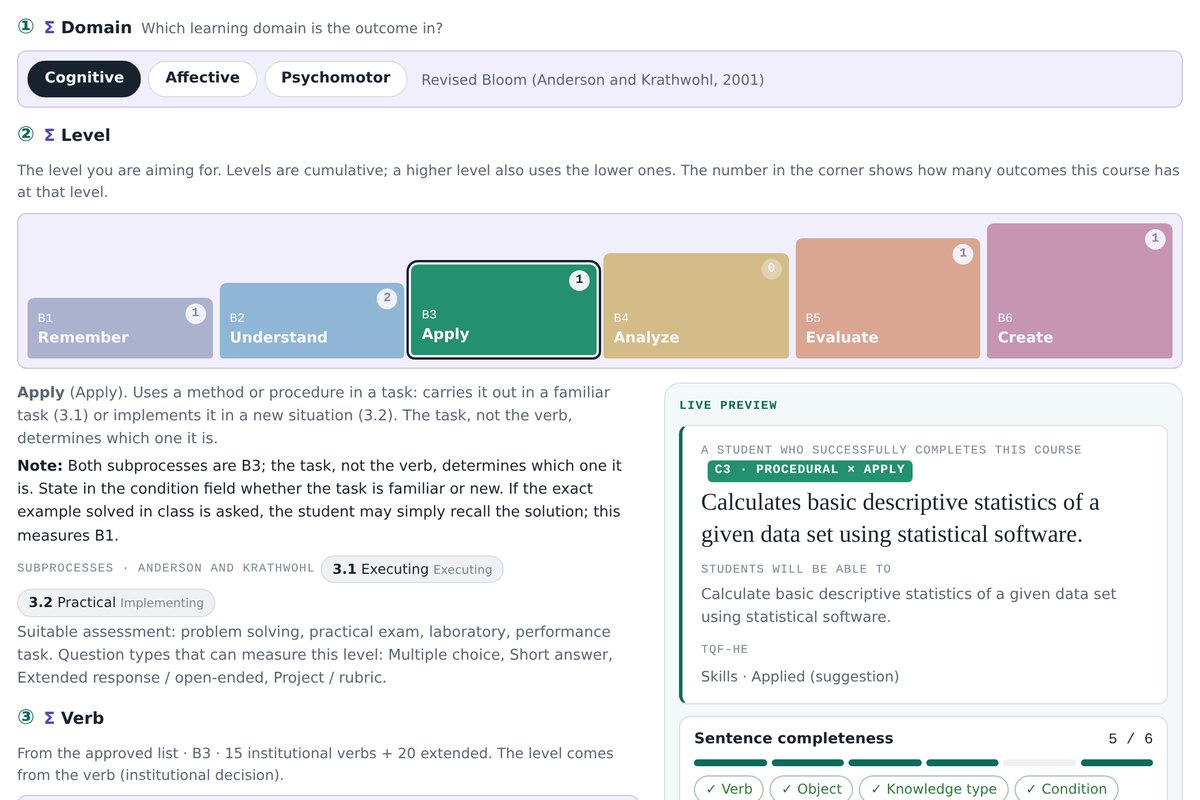The image size is (1200, 800).
Task: Click the count badge on Apply card
Action: click(x=579, y=281)
